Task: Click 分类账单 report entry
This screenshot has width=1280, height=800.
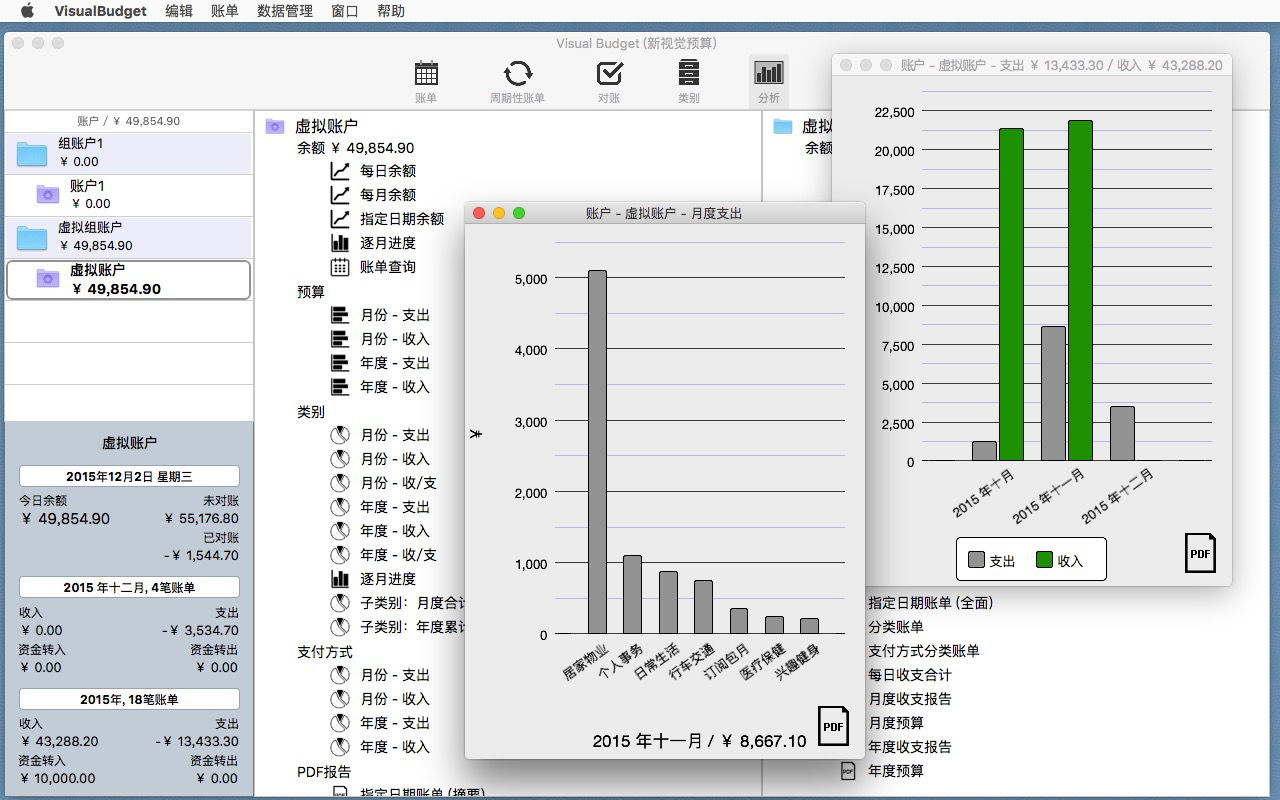Action: pyautogui.click(x=896, y=627)
